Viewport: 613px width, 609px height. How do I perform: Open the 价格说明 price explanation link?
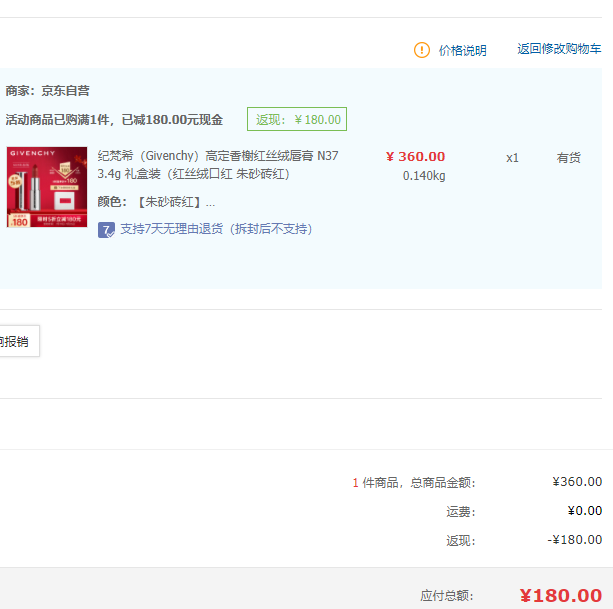tap(462, 50)
